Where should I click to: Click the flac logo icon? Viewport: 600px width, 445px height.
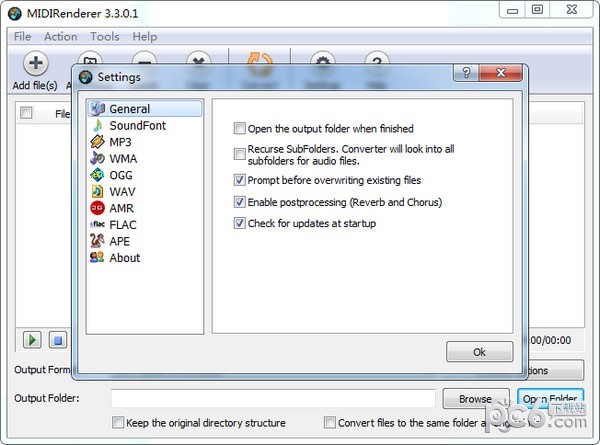(97, 224)
